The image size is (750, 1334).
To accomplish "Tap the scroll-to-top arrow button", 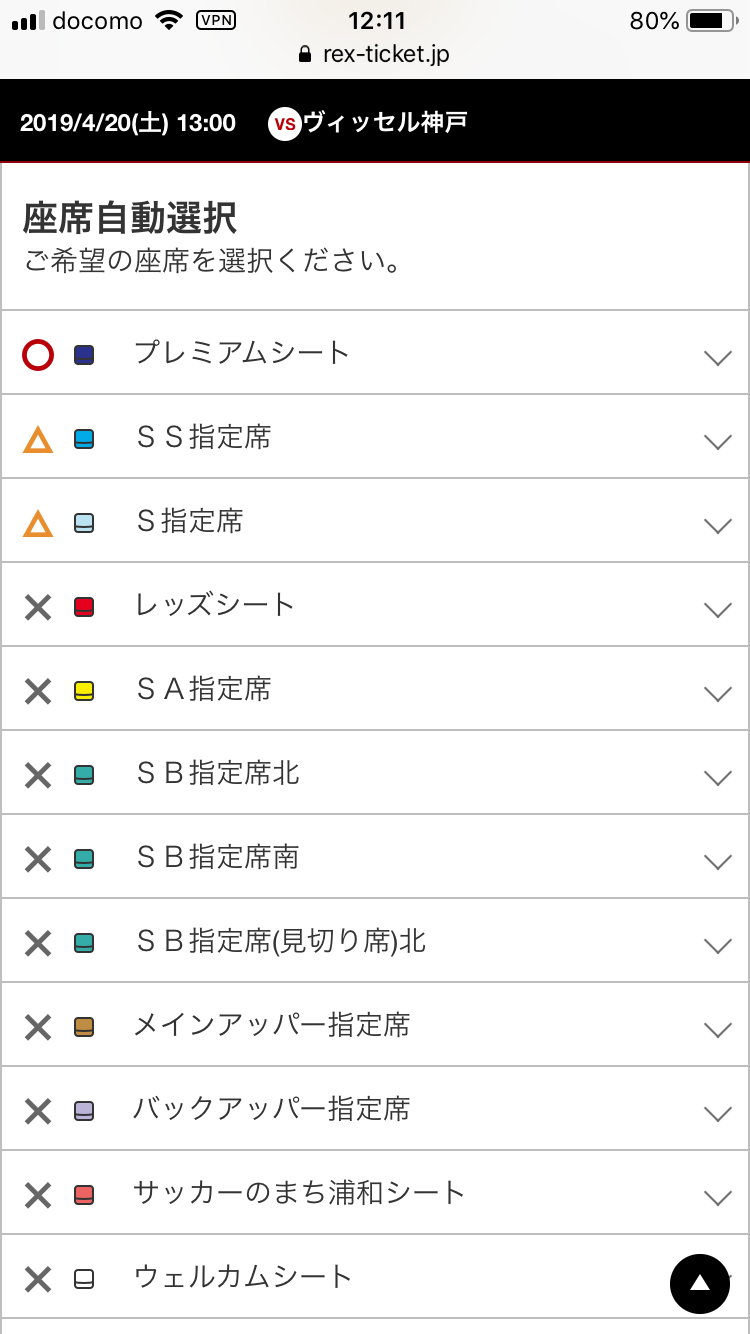I will point(700,1283).
